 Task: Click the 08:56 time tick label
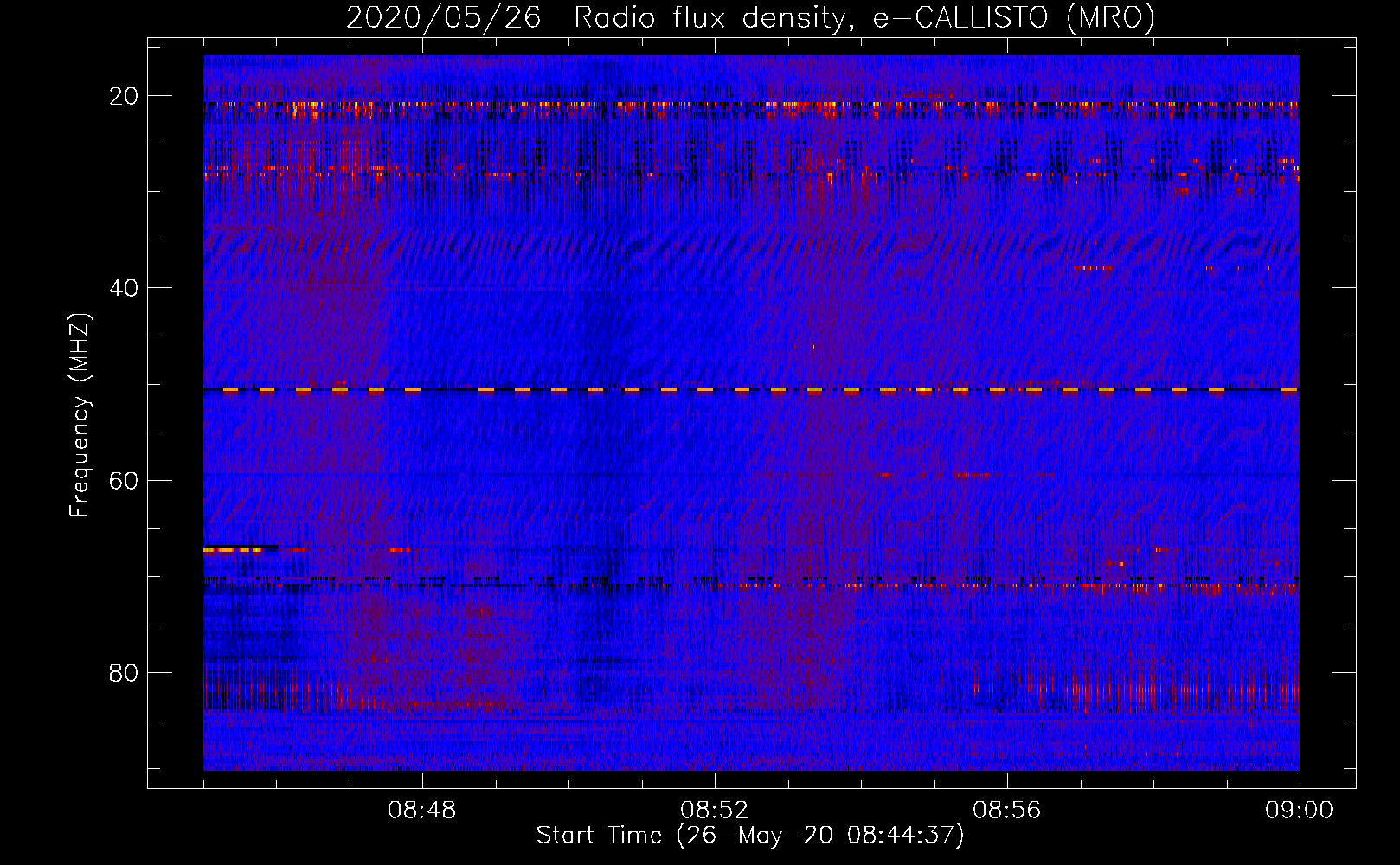(x=1007, y=811)
